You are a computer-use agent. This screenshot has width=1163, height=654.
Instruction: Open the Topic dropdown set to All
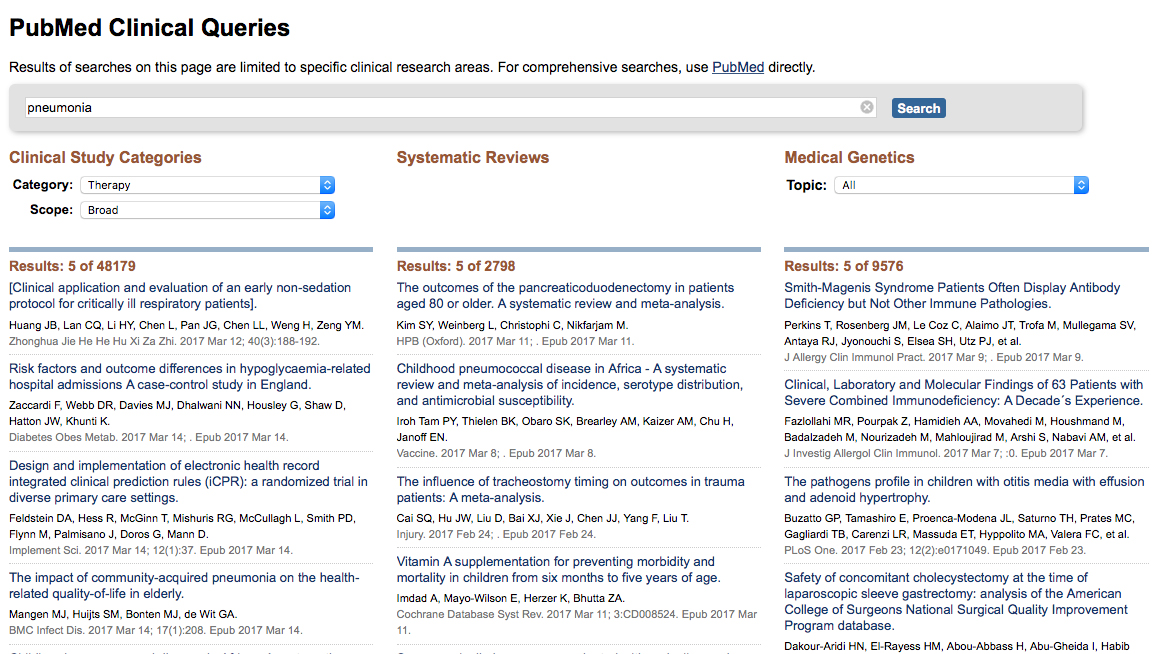click(961, 185)
